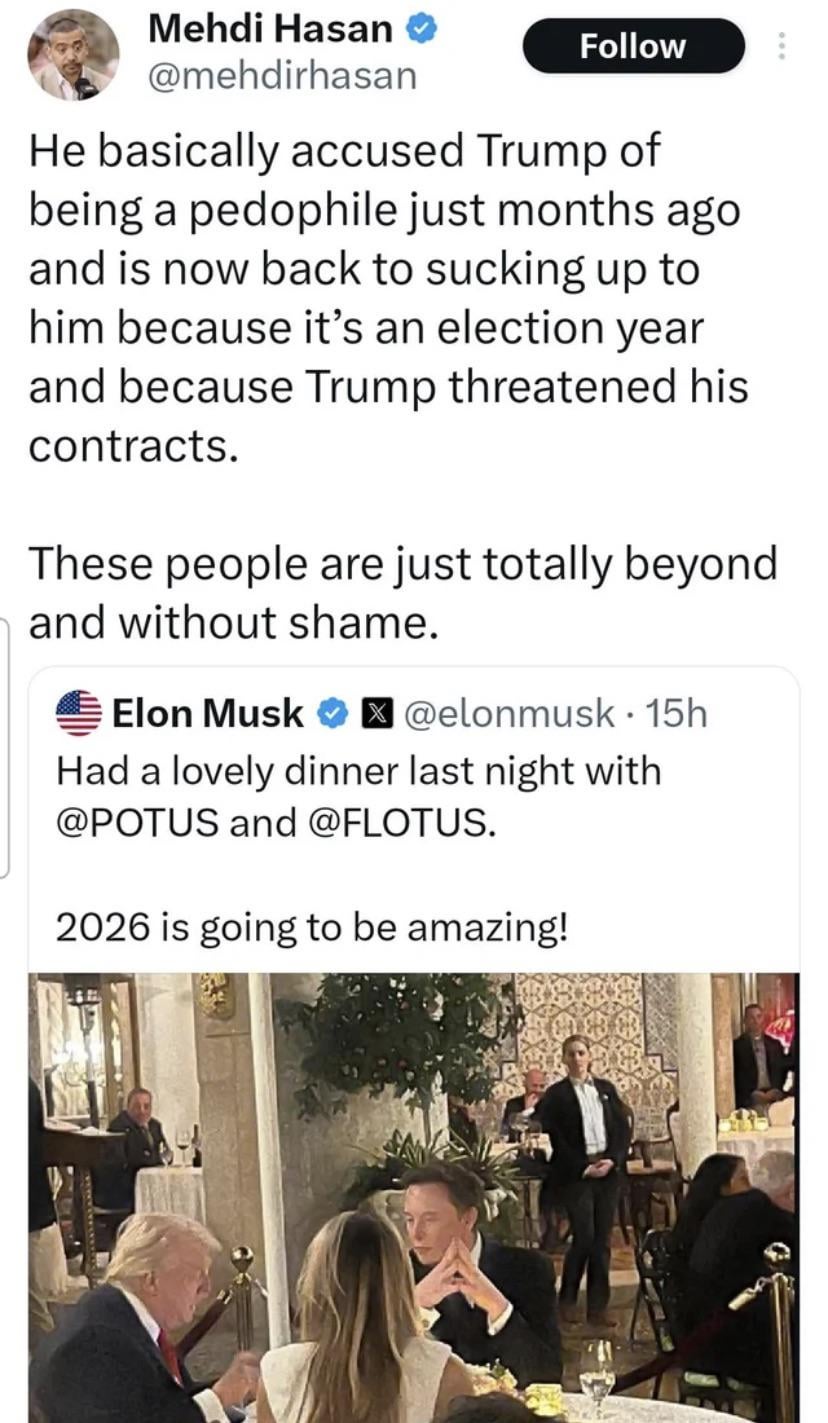Click the American flag avatar in quoted tweet

(x=79, y=713)
